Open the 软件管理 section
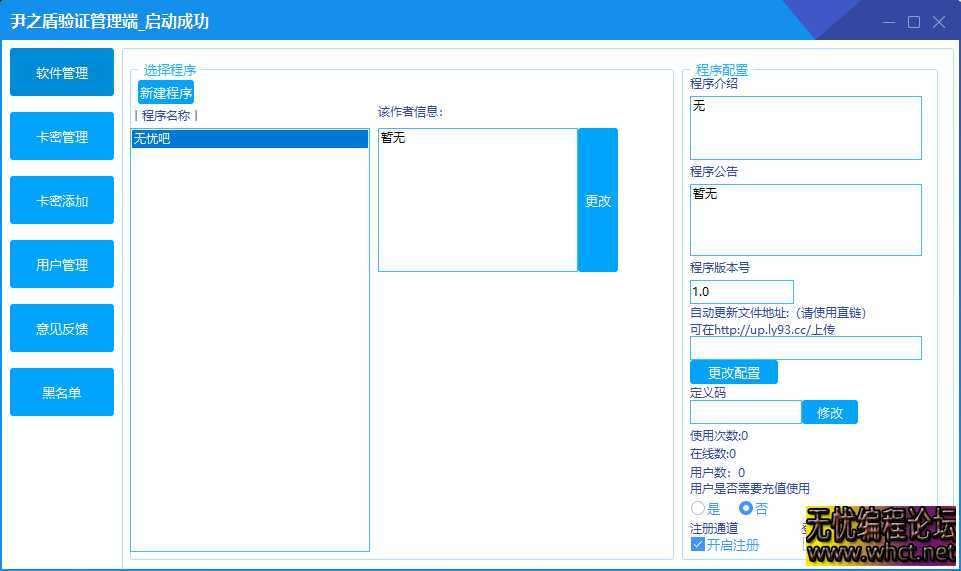The height and width of the screenshot is (571, 961). [62, 73]
